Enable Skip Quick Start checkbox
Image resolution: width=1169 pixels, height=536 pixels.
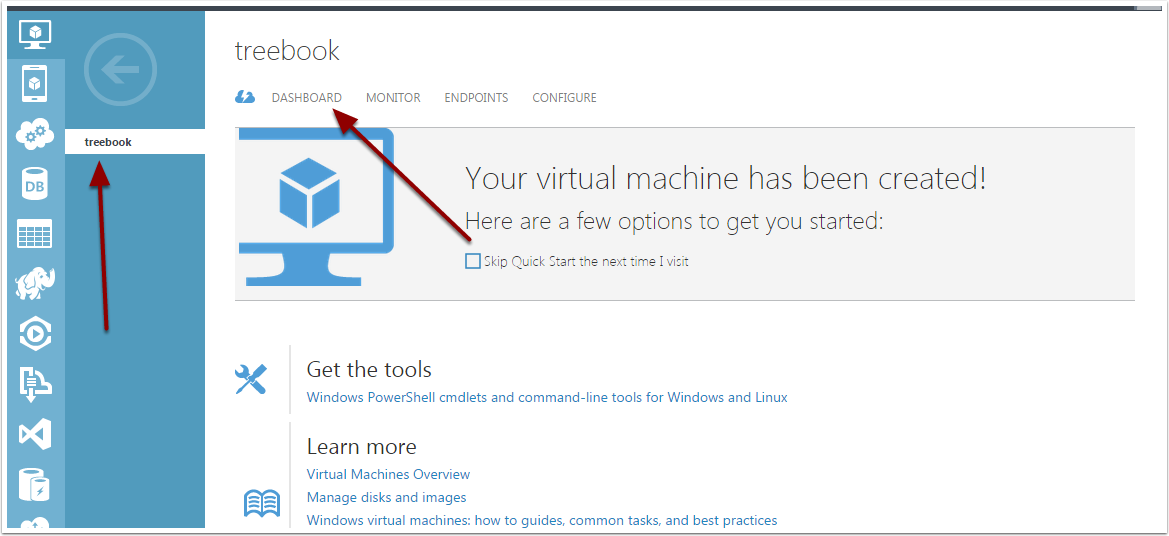473,261
